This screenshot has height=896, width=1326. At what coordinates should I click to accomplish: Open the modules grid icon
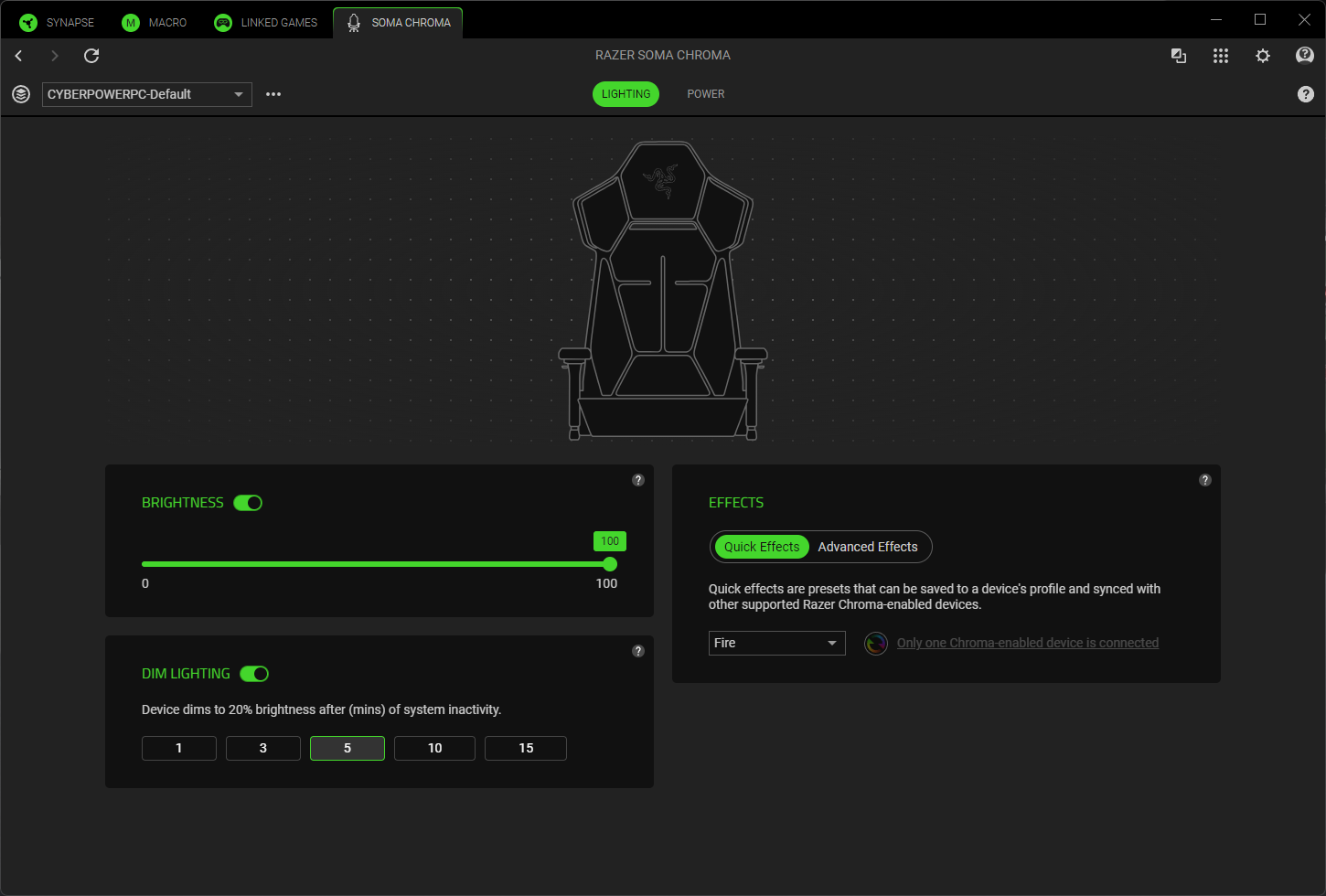pyautogui.click(x=1221, y=56)
